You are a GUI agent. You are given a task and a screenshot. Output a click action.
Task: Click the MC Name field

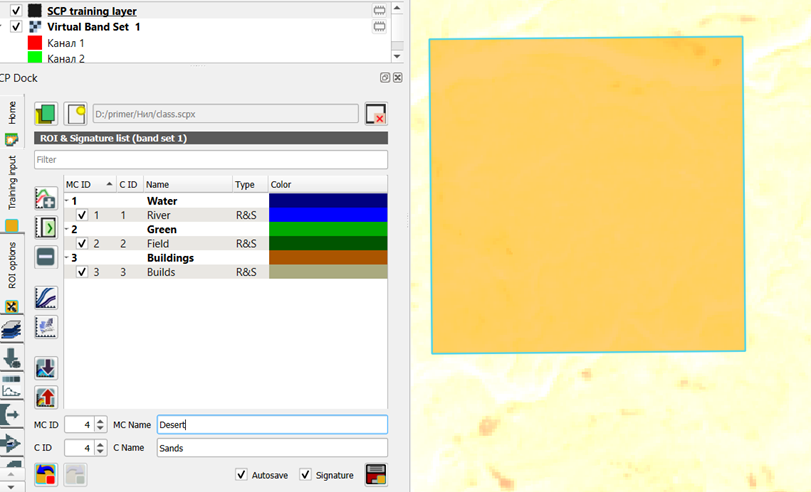272,425
